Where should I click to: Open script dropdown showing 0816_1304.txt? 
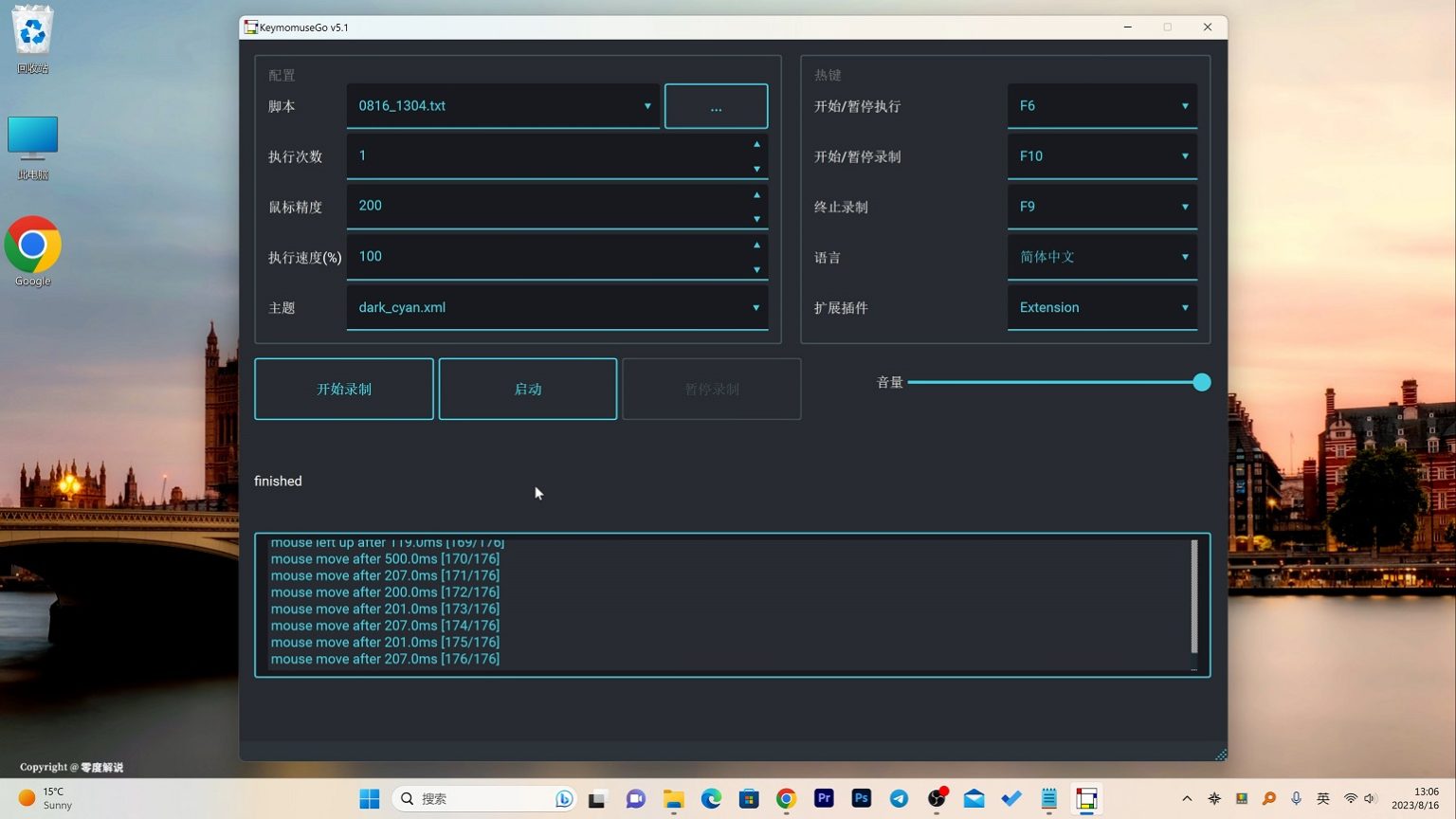503,106
